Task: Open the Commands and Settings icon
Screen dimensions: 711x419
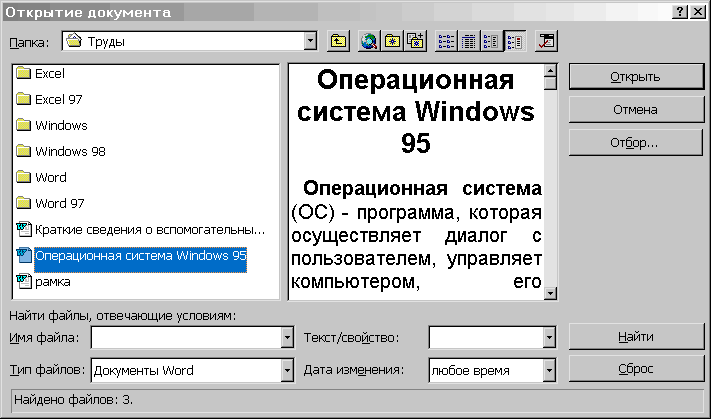Action: [x=546, y=42]
